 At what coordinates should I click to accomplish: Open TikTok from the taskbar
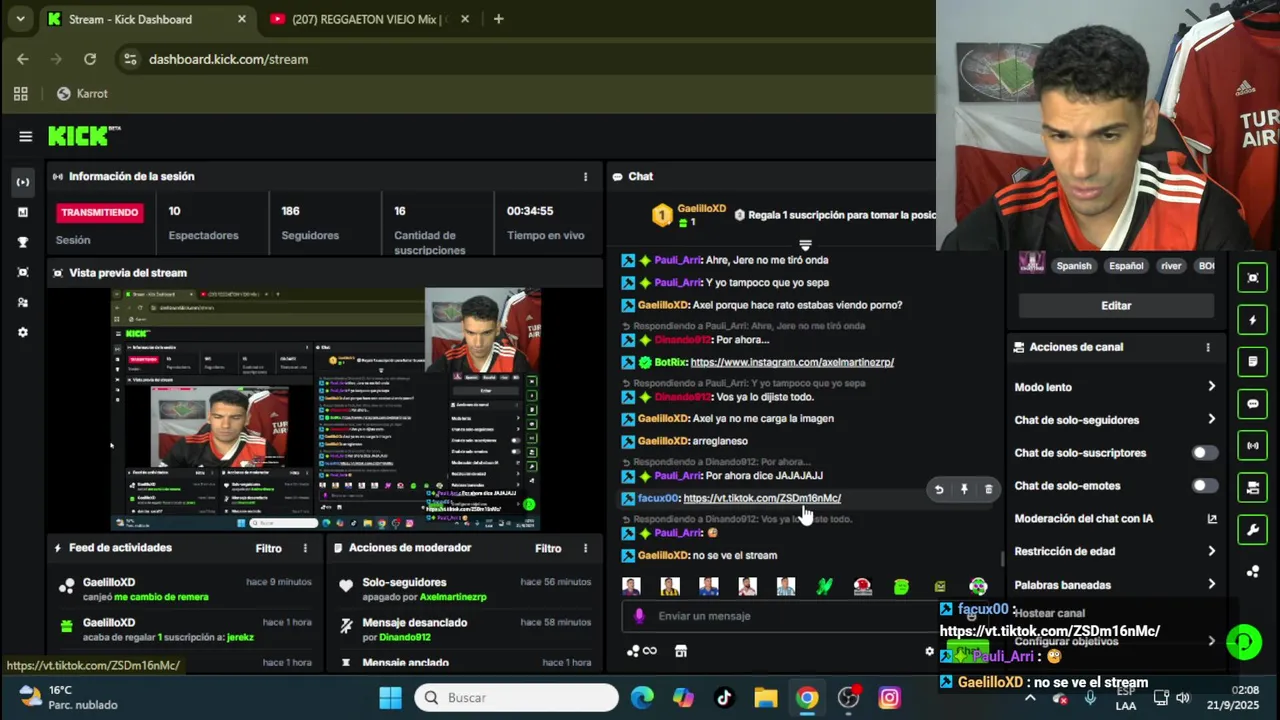pos(724,698)
